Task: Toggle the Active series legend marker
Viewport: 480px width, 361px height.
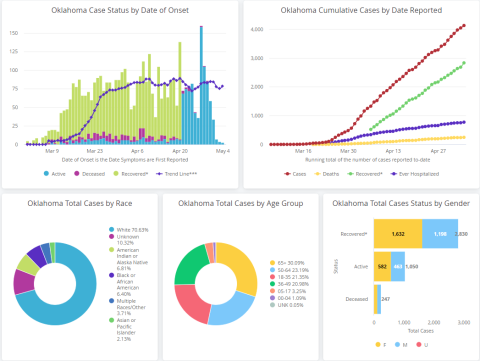Action: coord(46,174)
